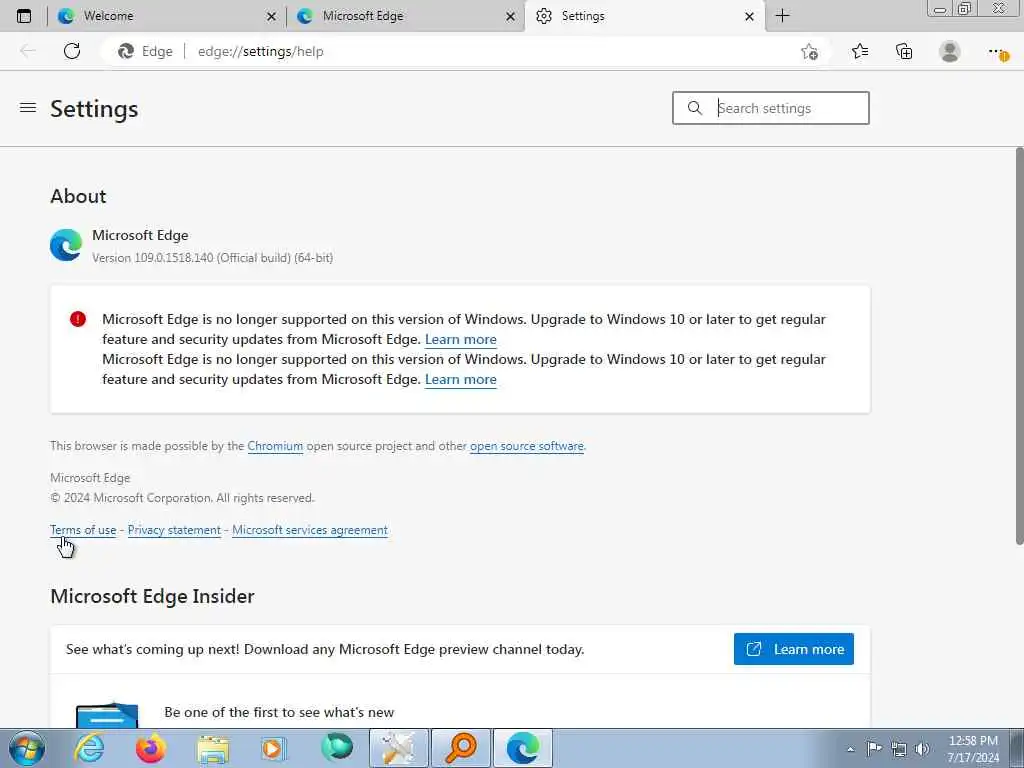Switch to the Welcome tab
Viewport: 1024px width, 768px height.
(x=165, y=16)
